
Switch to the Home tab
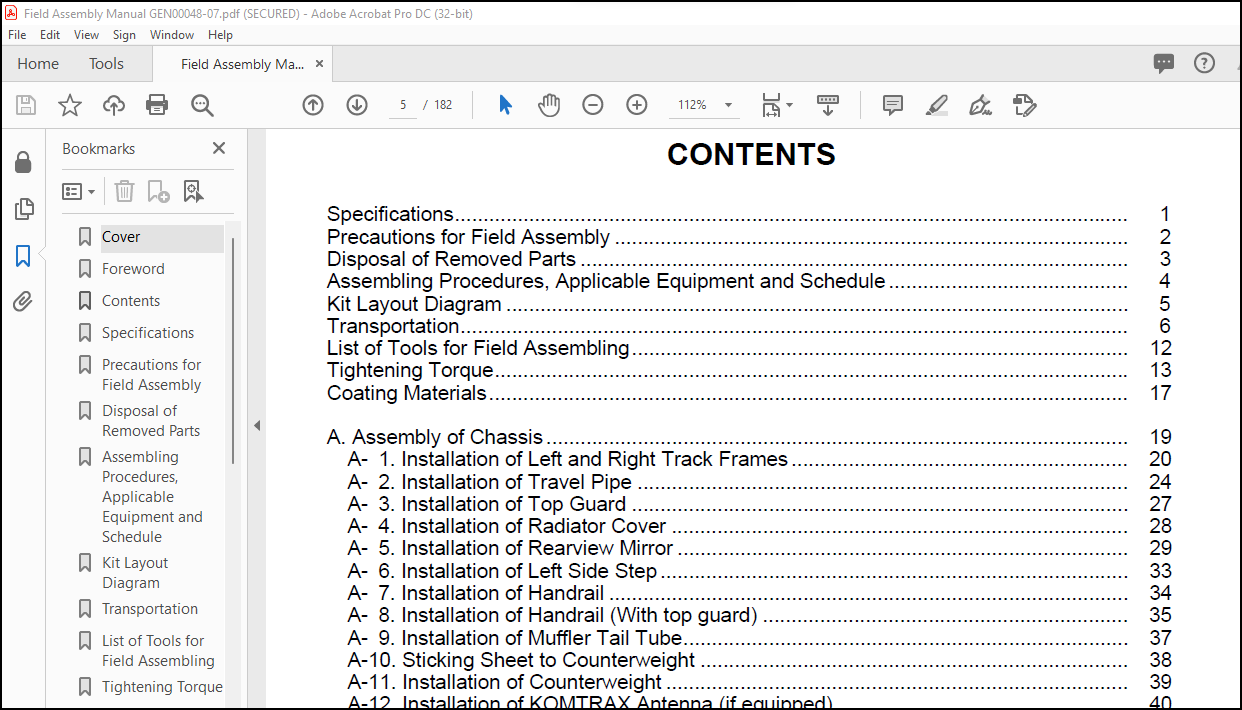[38, 63]
